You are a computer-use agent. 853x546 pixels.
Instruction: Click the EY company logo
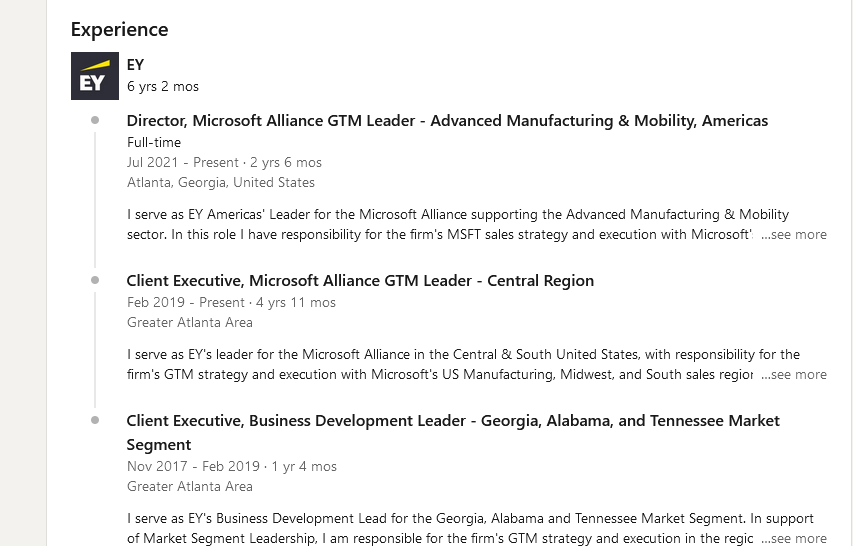(95, 76)
